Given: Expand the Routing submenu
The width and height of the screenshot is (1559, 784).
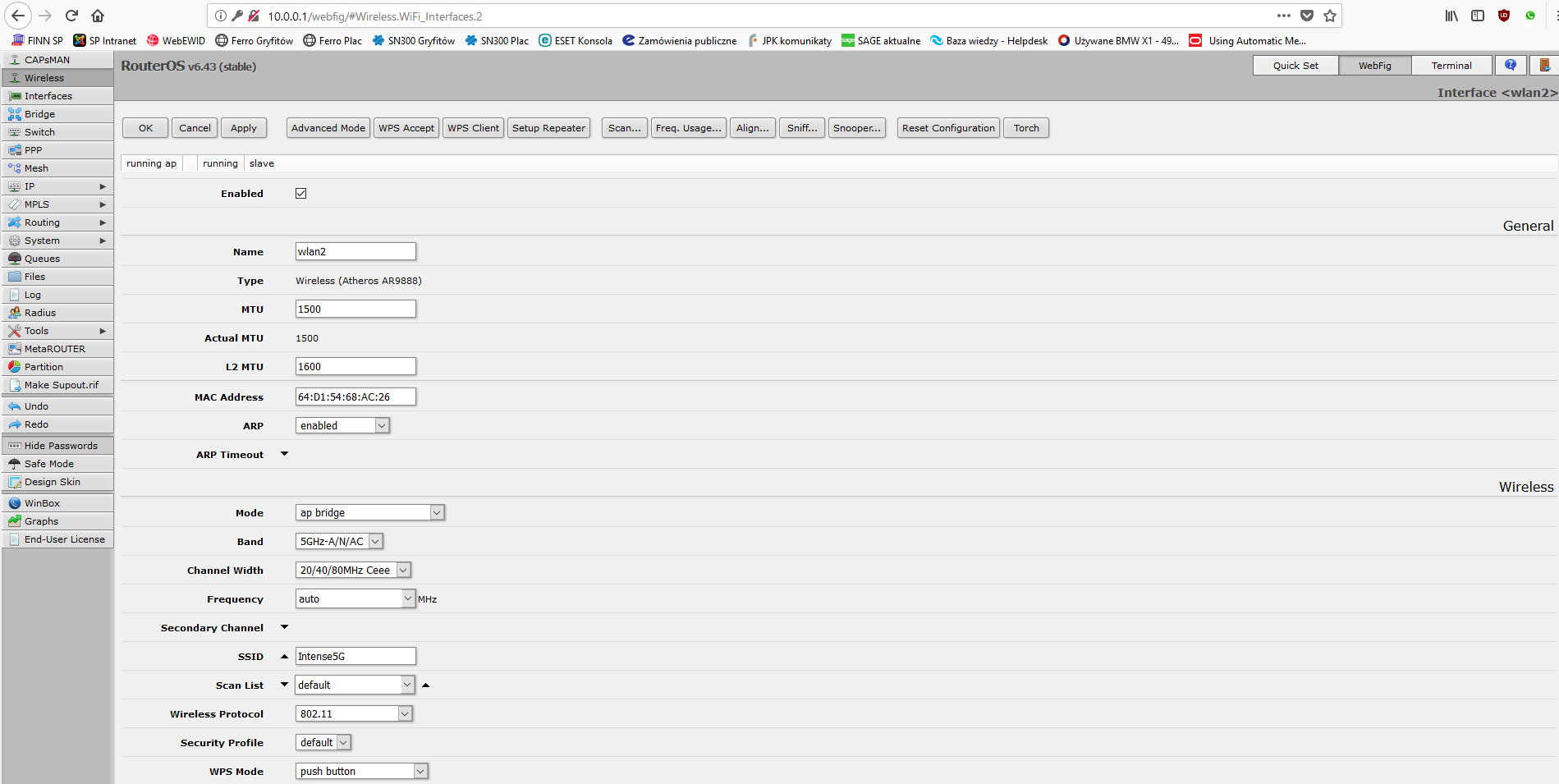Looking at the screenshot, I should point(57,222).
